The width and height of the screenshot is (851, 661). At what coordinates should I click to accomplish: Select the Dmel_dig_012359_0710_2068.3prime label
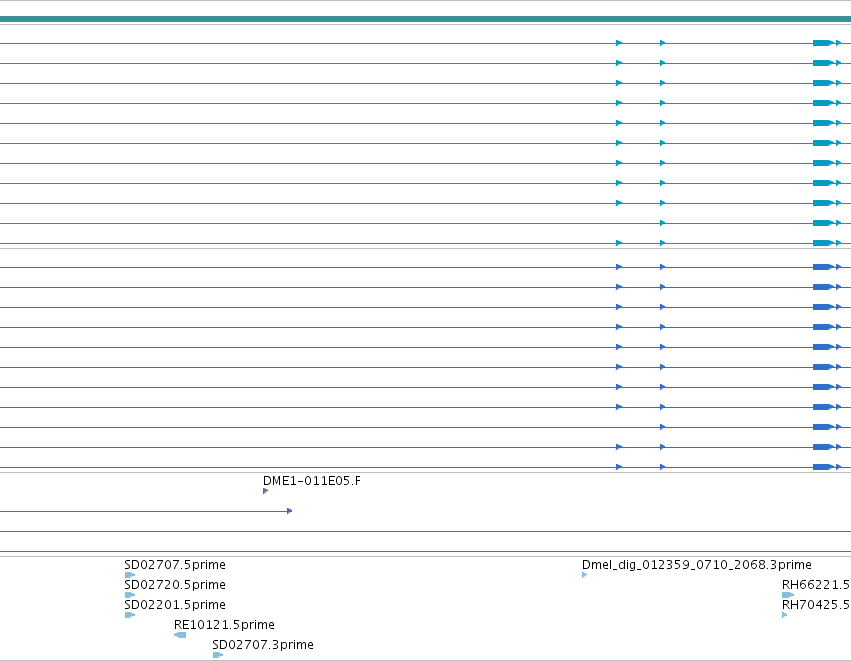[697, 565]
